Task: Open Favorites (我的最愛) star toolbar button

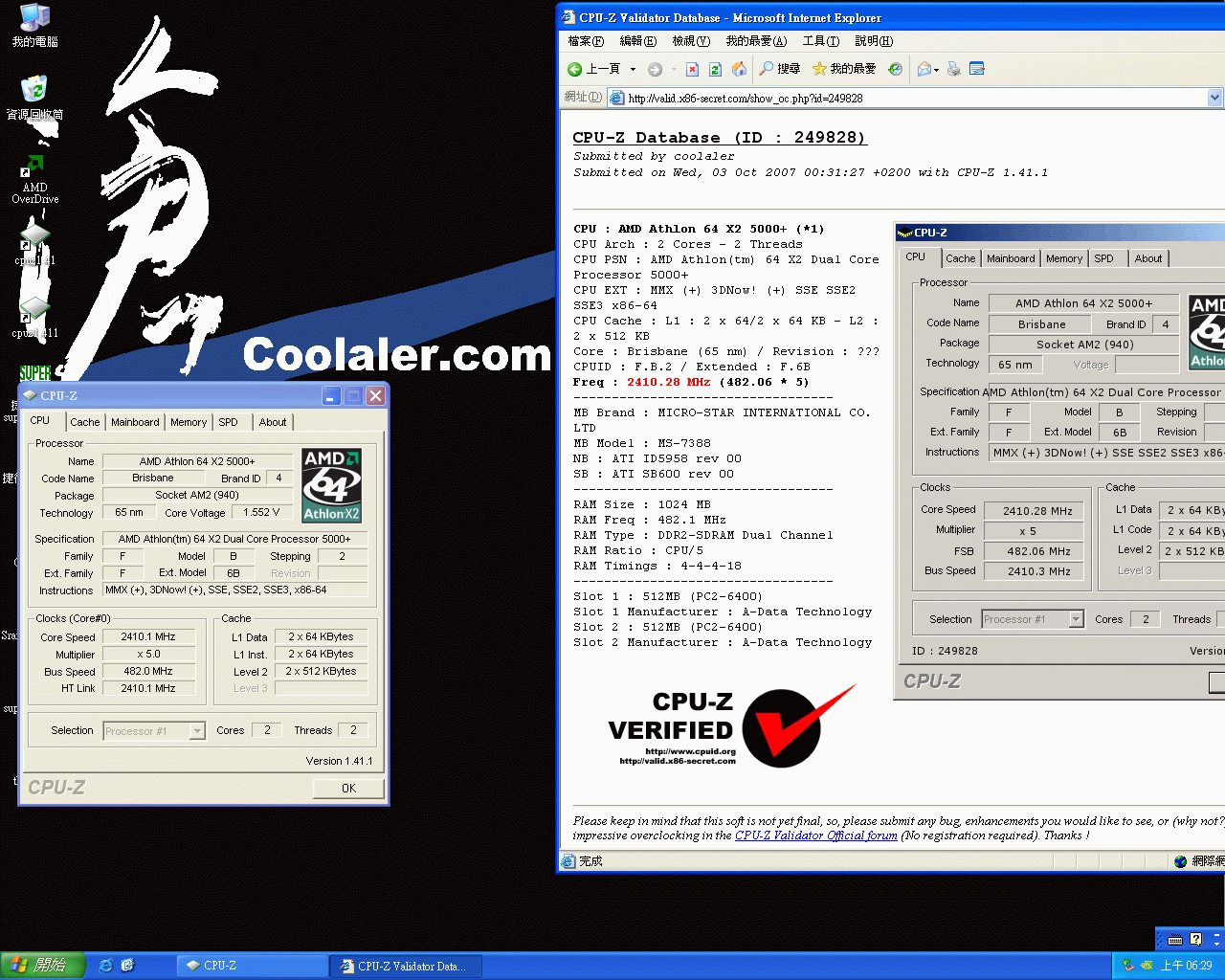Action: 844,69
